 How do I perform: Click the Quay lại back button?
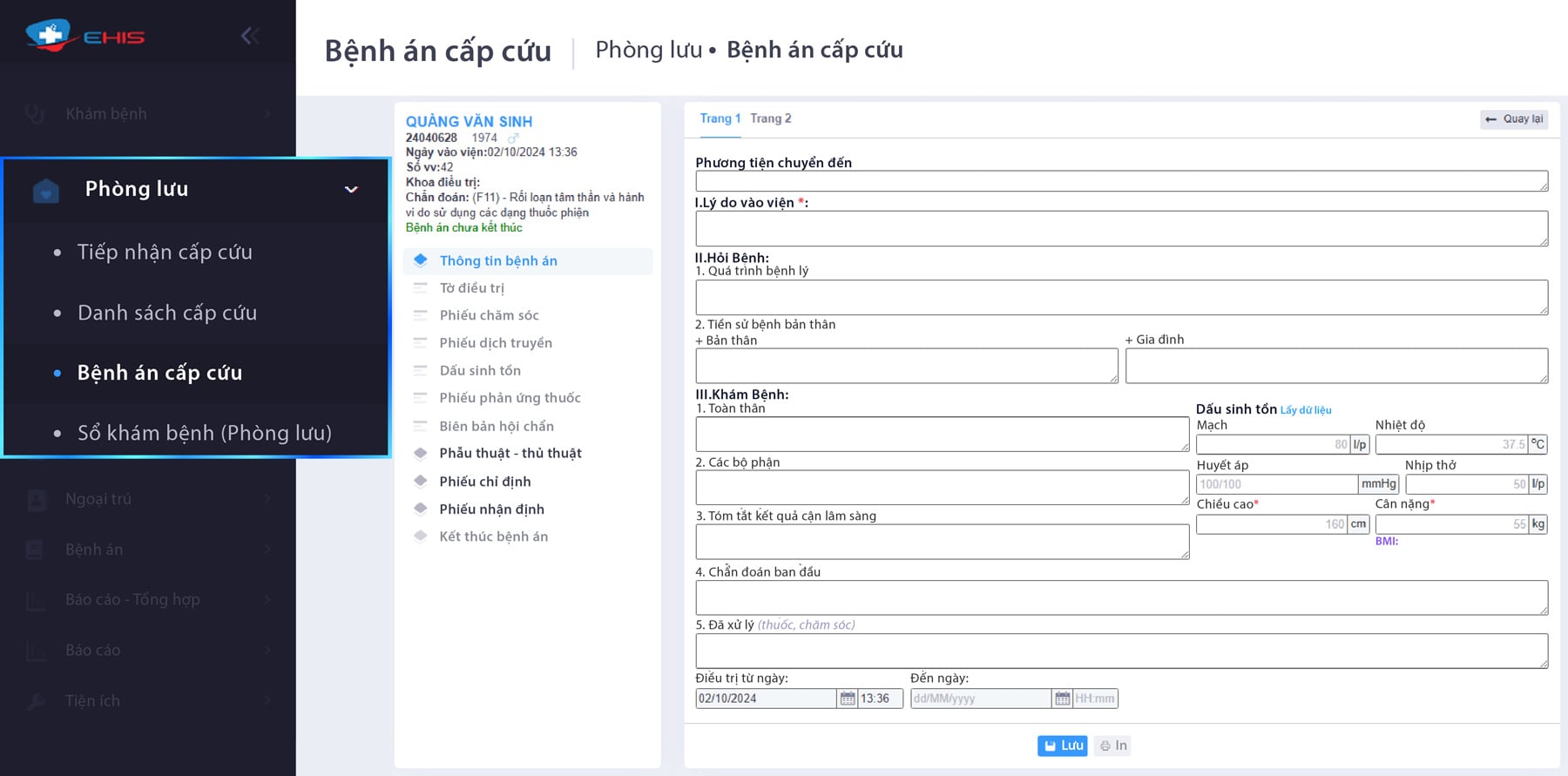point(1514,119)
